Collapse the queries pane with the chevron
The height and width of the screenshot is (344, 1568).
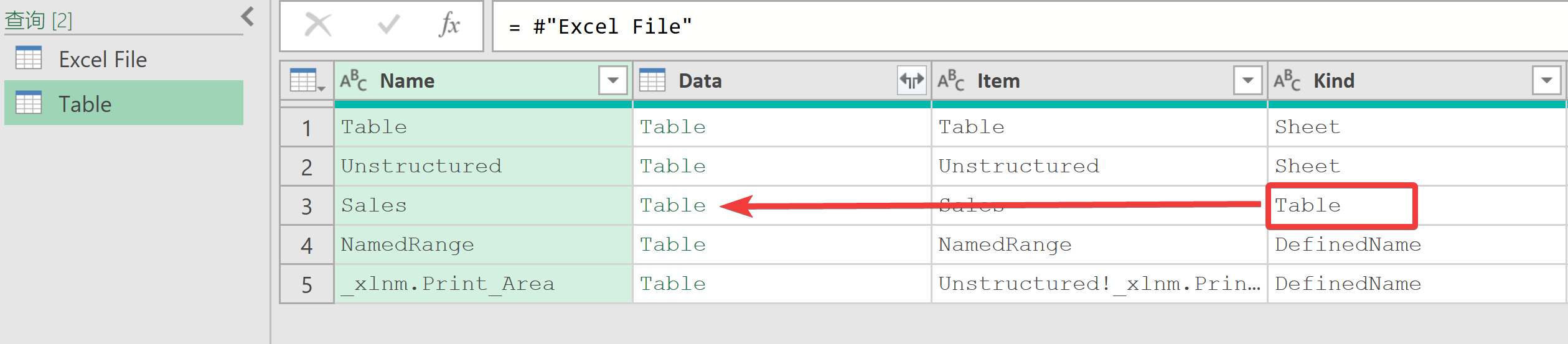(248, 17)
